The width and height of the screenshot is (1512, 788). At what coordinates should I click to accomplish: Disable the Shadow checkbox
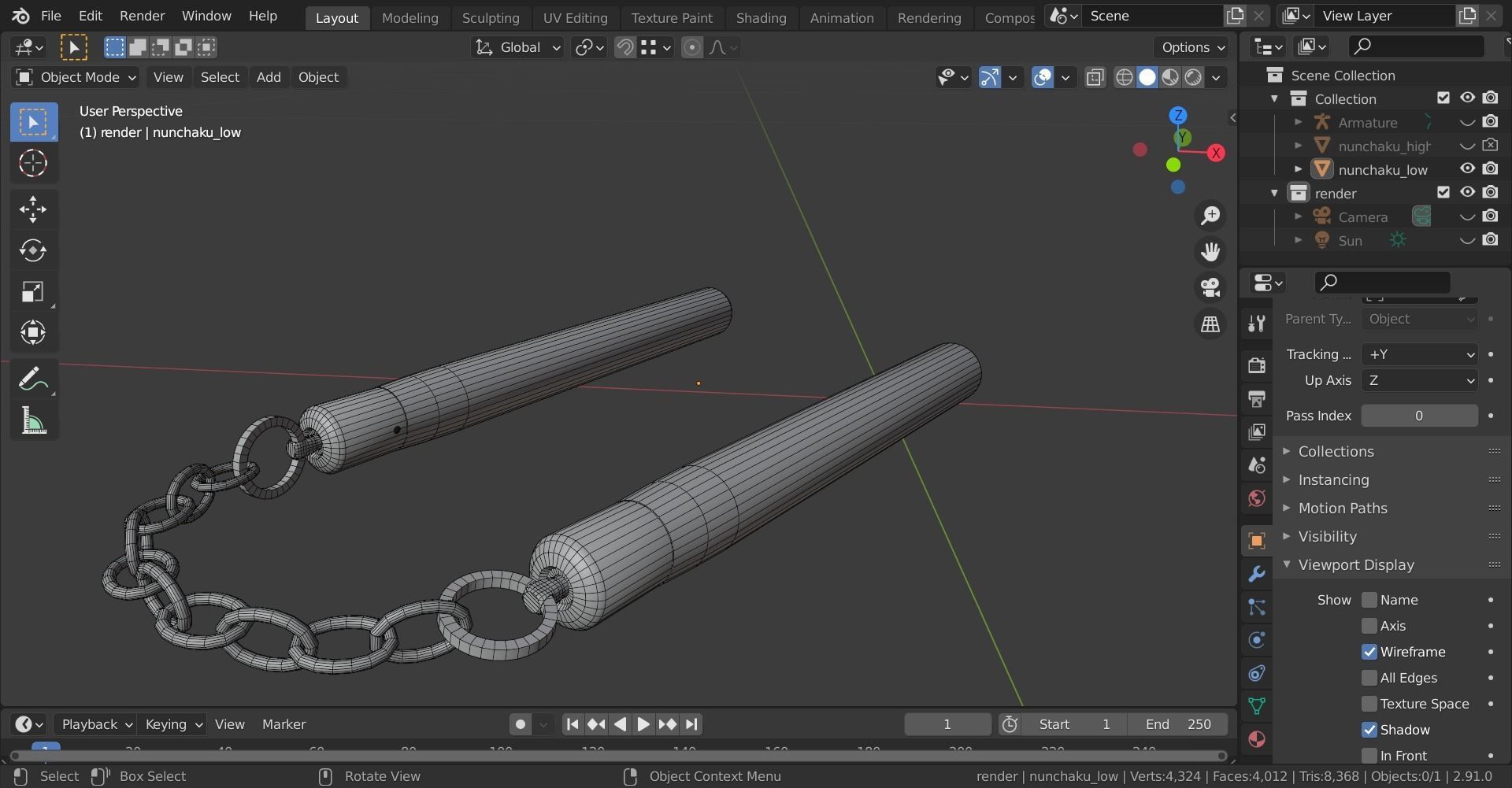(x=1369, y=730)
